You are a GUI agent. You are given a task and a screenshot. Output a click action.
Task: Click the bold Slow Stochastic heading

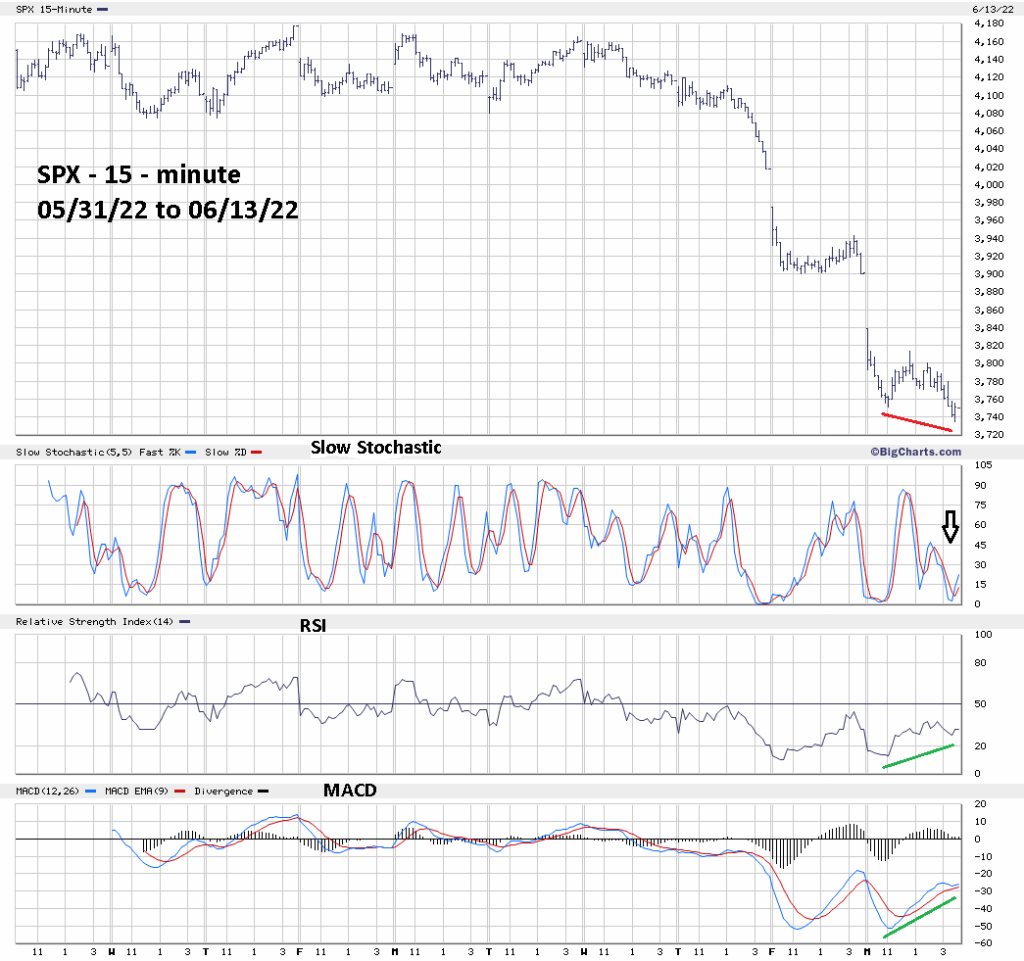click(x=375, y=447)
